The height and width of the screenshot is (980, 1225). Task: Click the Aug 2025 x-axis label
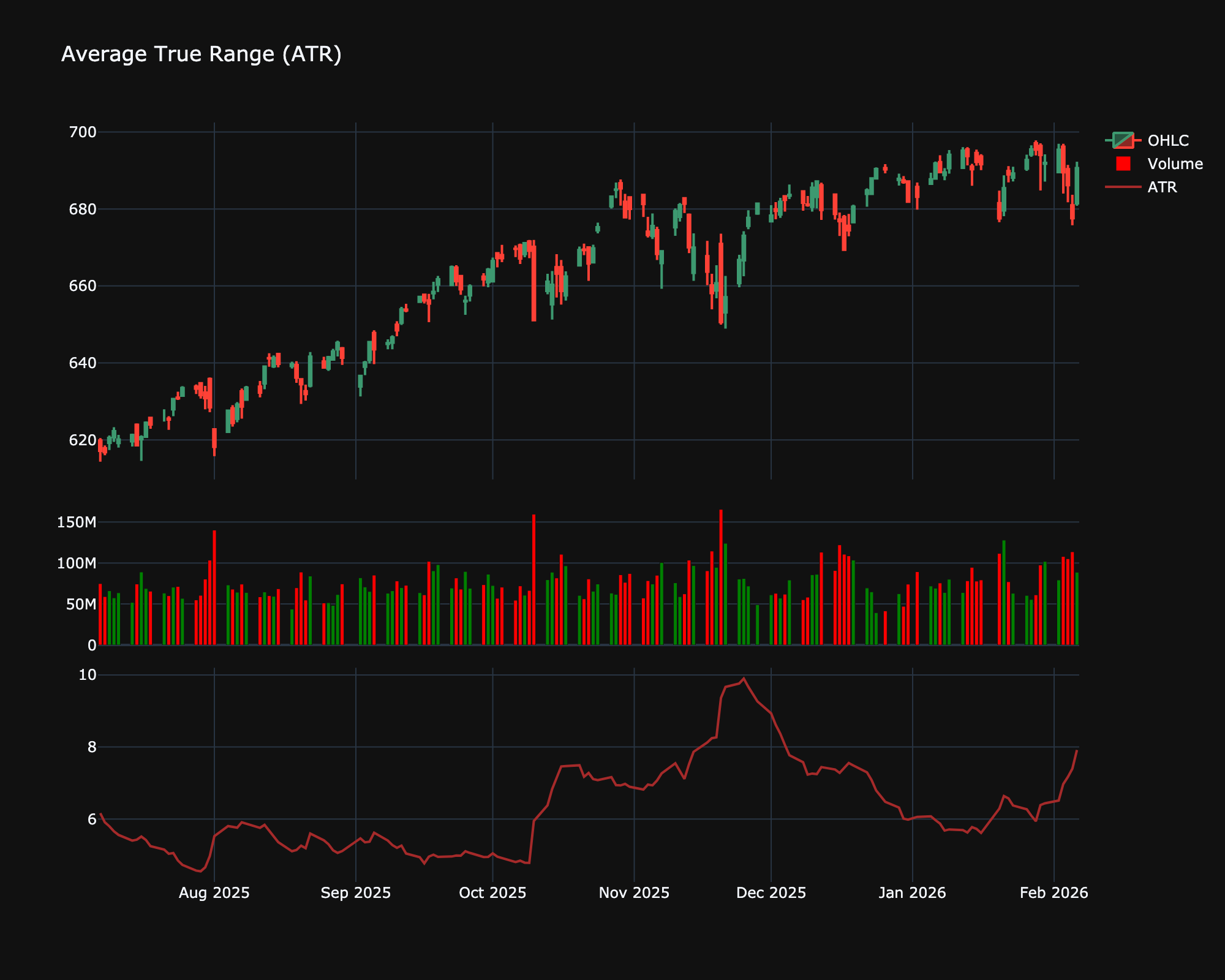(214, 893)
